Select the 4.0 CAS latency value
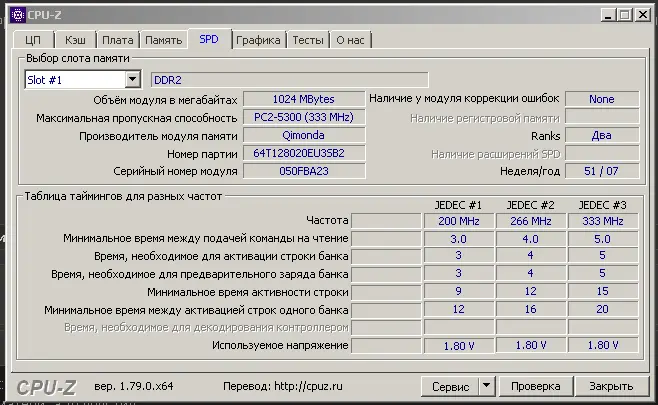Viewport: 658px width, 405px height. 530,239
